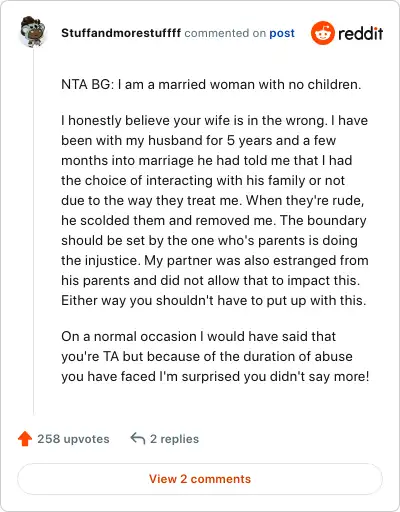This screenshot has height=512, width=400.
Task: Upvote with the orange arrow icon
Action: tap(25, 439)
